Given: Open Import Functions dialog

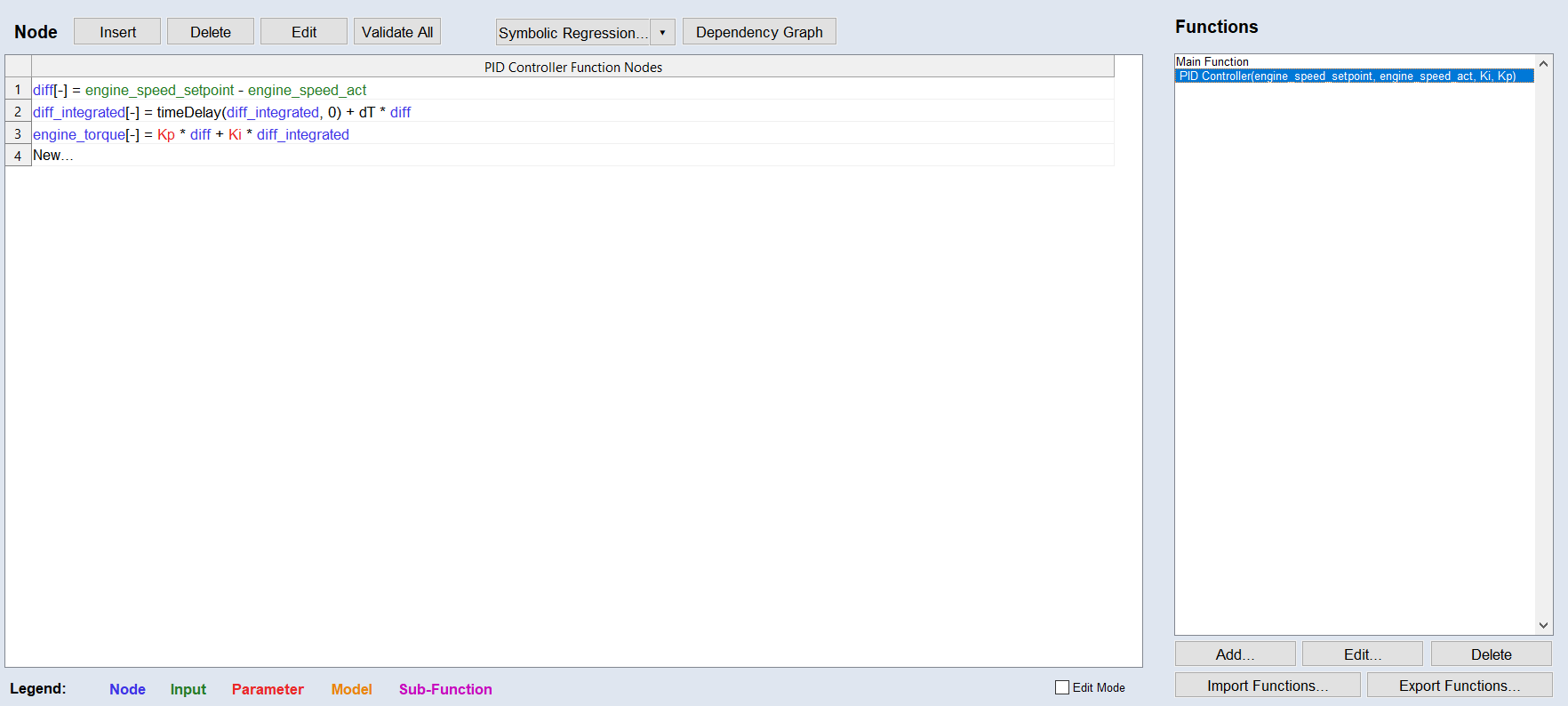Looking at the screenshot, I should 1267,686.
